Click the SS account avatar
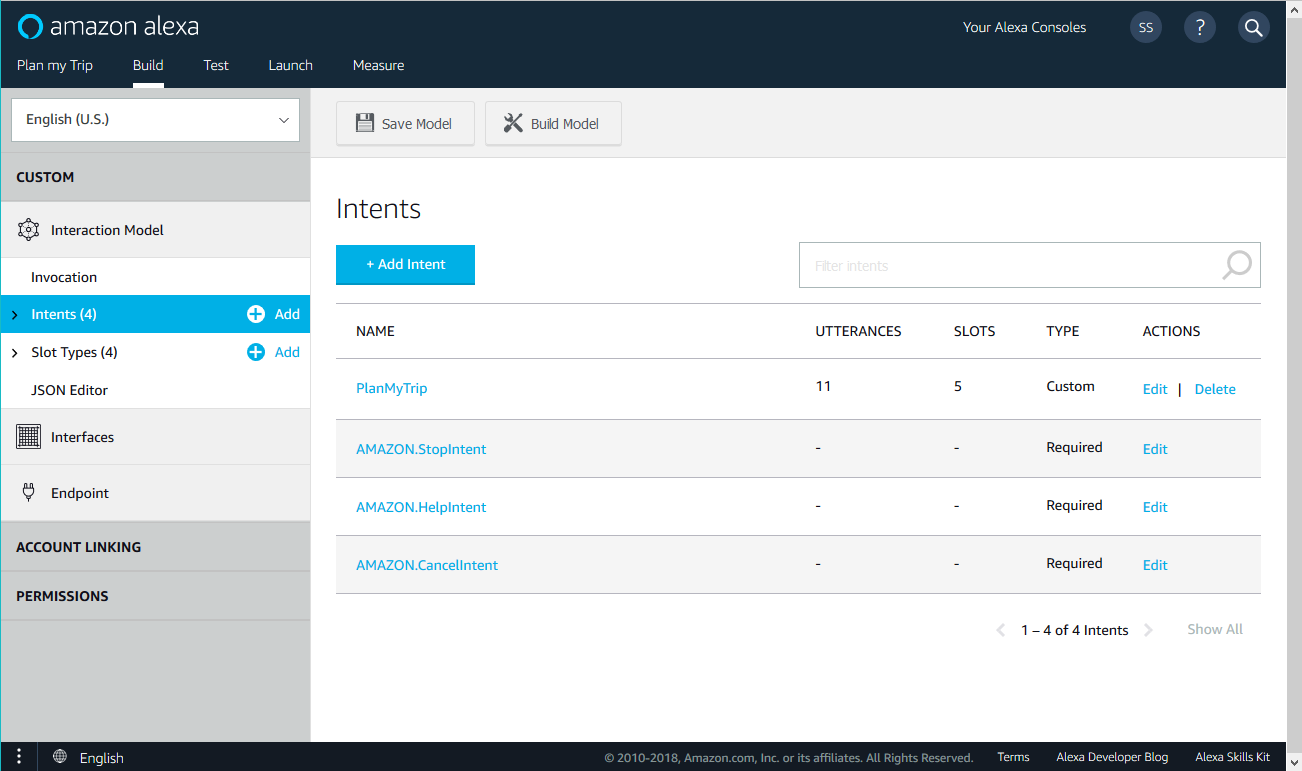Viewport: 1302px width, 771px height. click(1145, 27)
